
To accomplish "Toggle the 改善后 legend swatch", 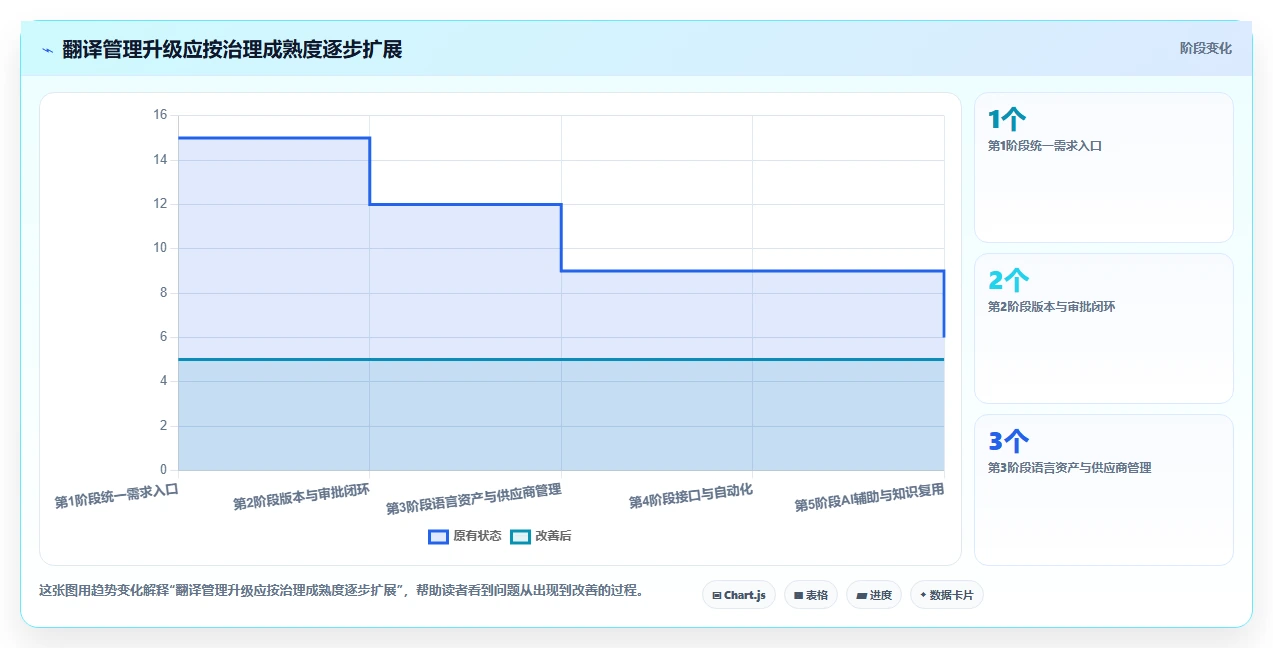I will click(520, 536).
